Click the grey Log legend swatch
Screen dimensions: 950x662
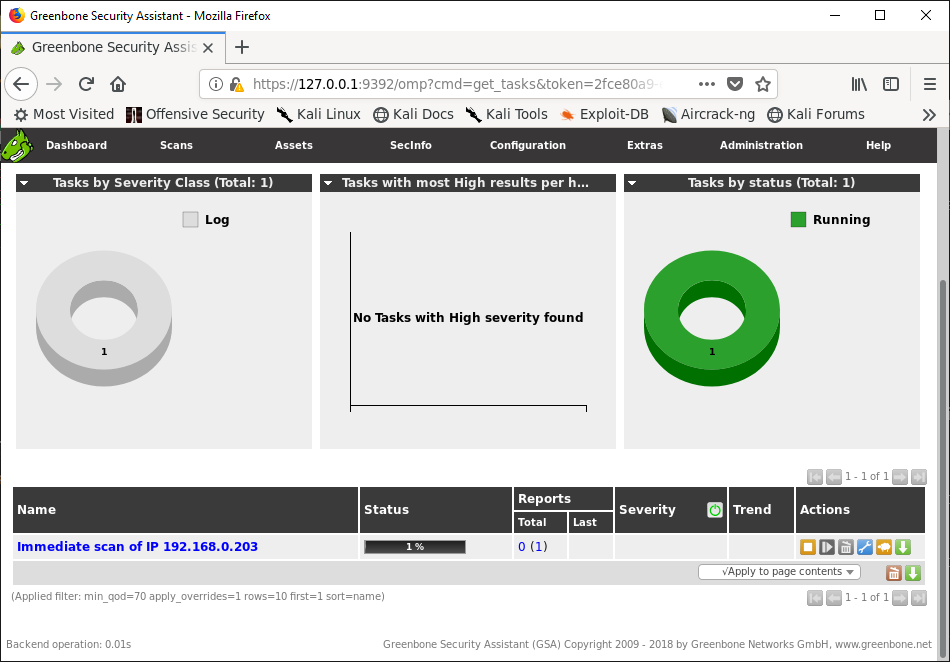click(190, 219)
